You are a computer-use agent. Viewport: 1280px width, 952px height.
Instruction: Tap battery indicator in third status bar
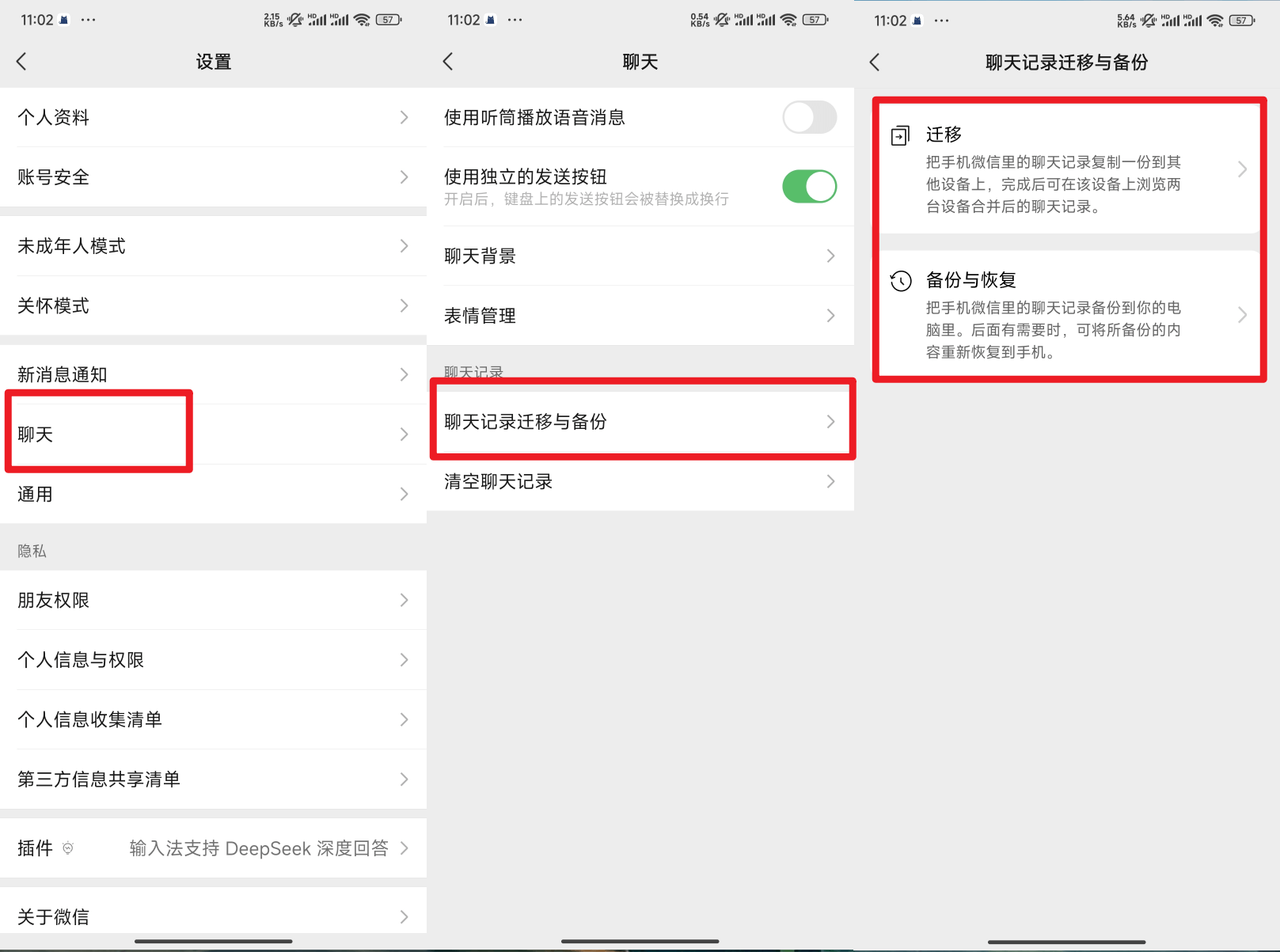pyautogui.click(x=1241, y=21)
